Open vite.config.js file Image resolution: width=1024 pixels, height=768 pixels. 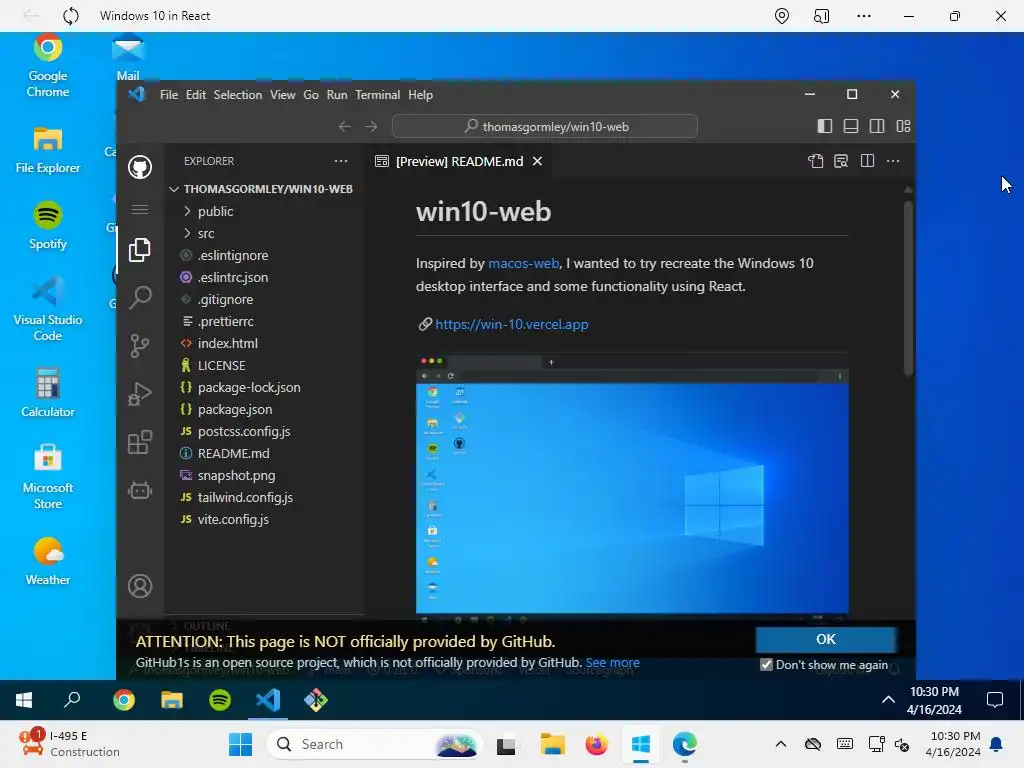pyautogui.click(x=264, y=520)
